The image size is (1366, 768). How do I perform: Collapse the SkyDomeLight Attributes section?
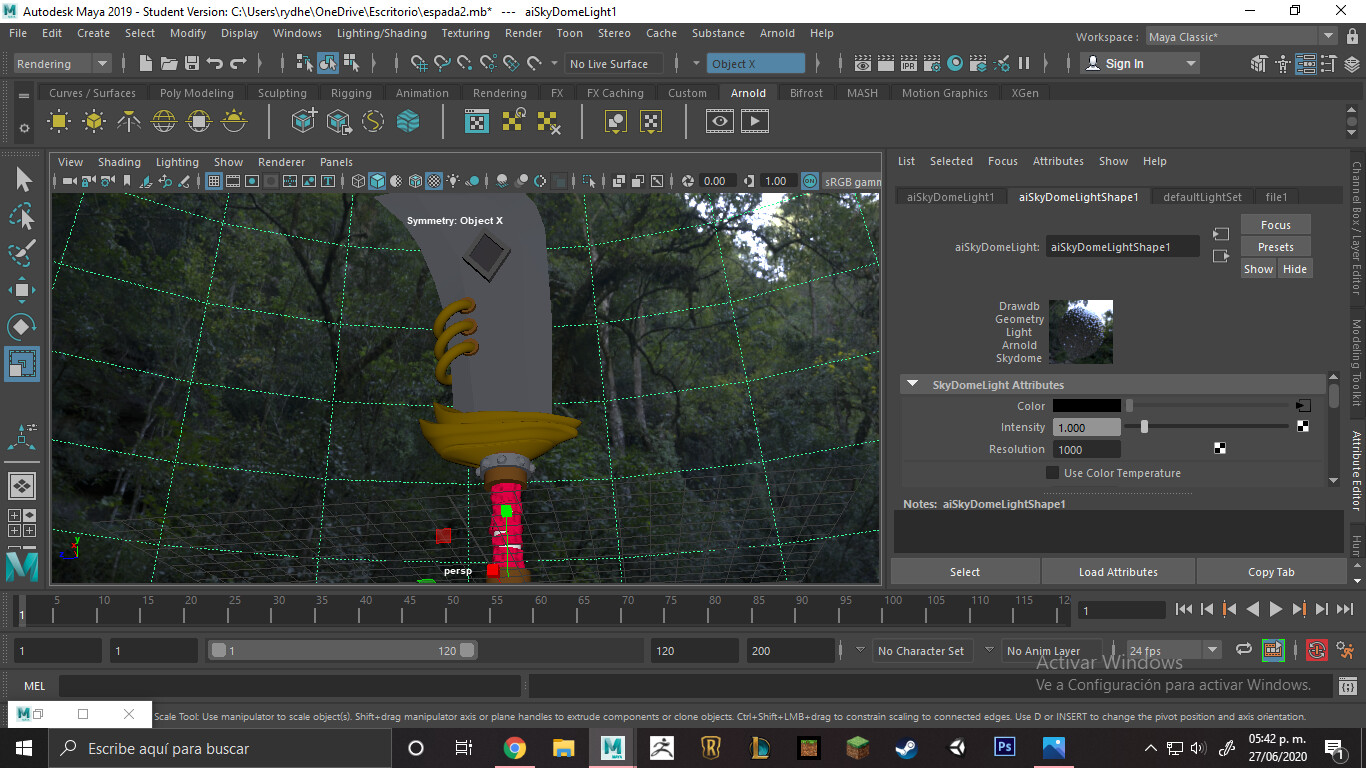tap(912, 385)
